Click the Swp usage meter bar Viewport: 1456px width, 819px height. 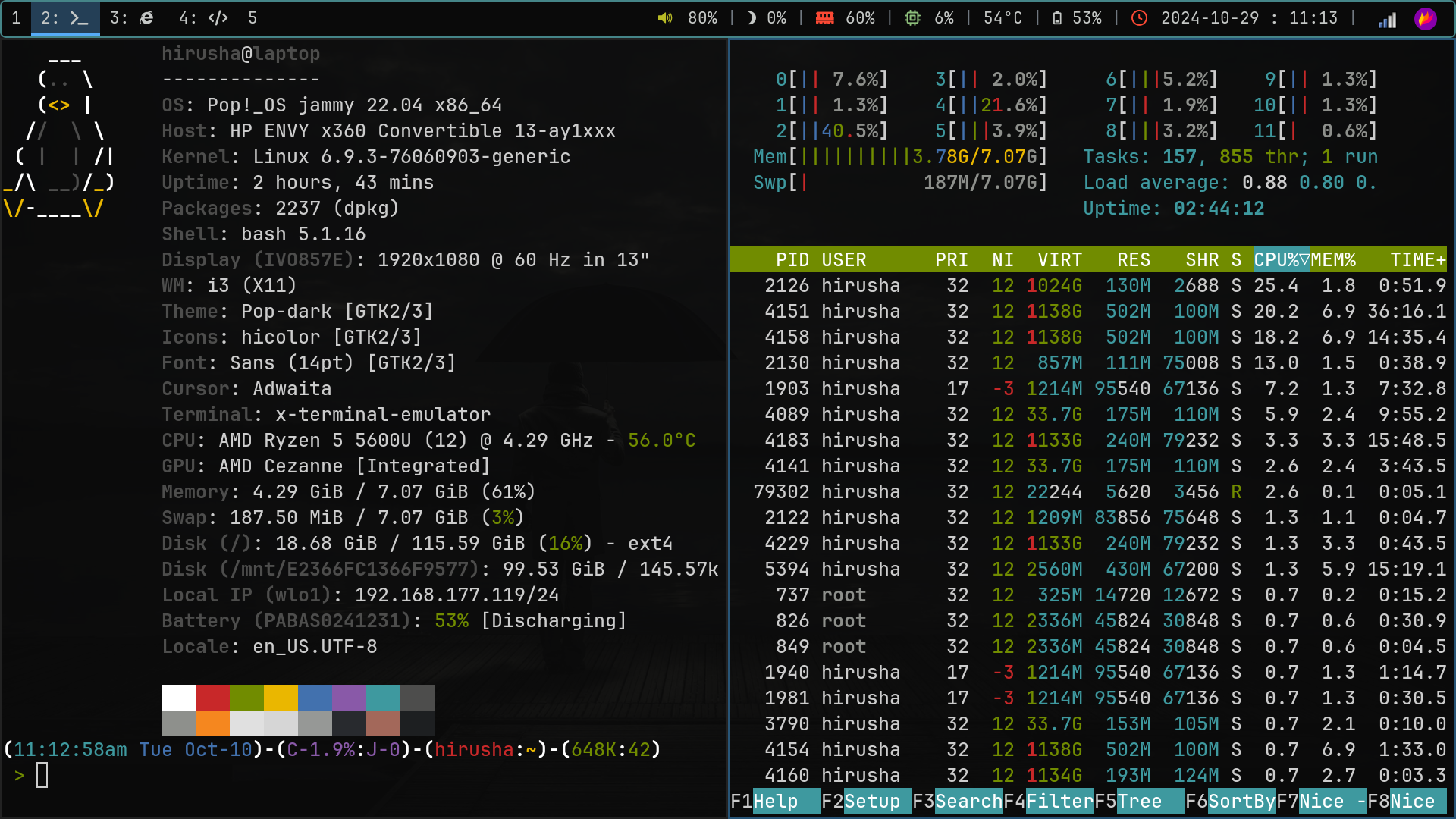click(900, 183)
